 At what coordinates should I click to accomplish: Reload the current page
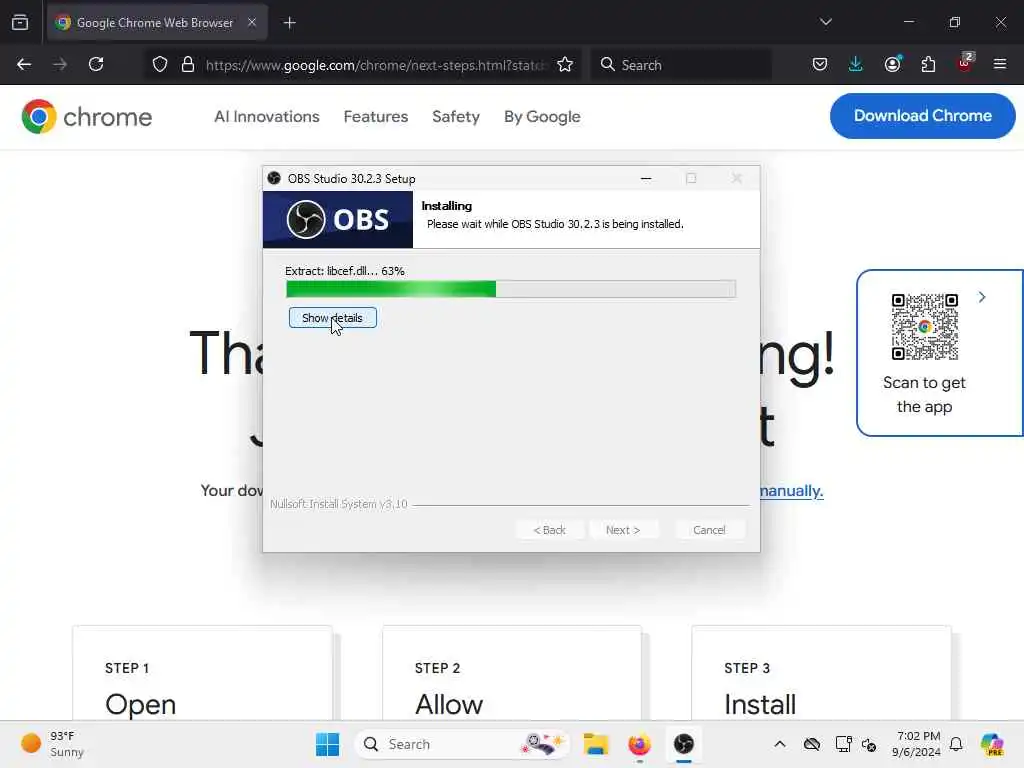(x=96, y=64)
